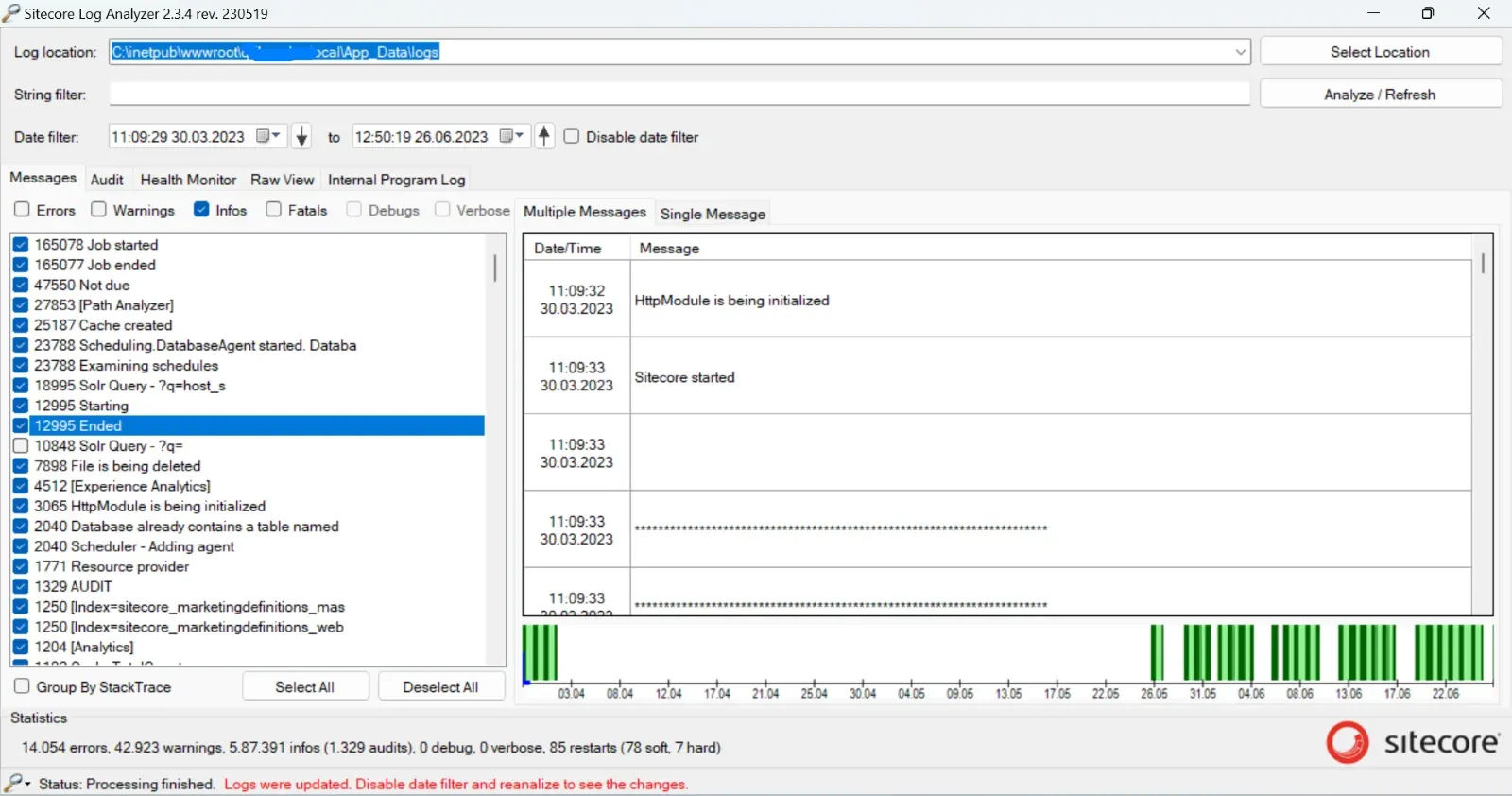Uncheck the Infos checkbox

201,209
